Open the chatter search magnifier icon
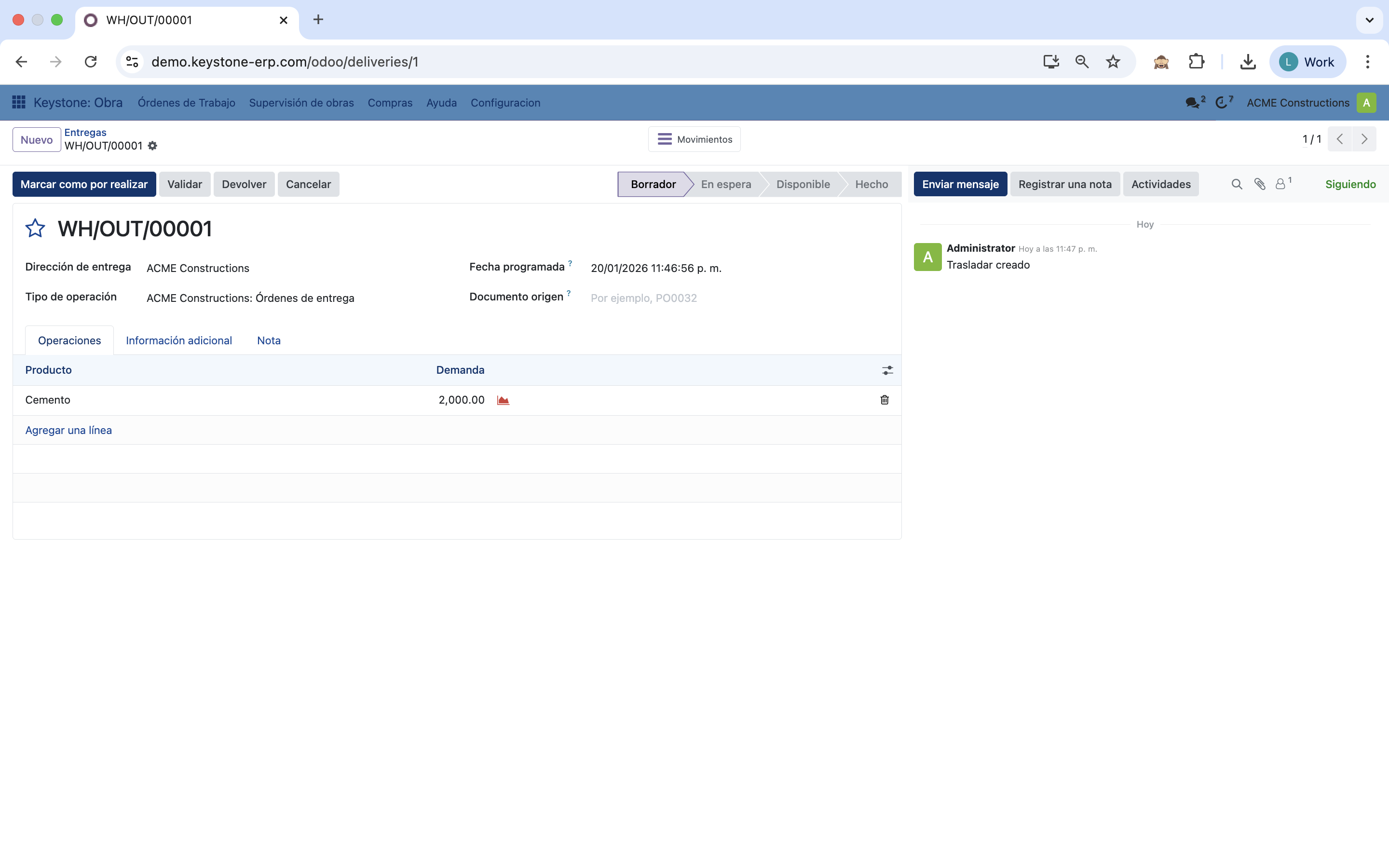This screenshot has height=868, width=1389. click(1237, 184)
